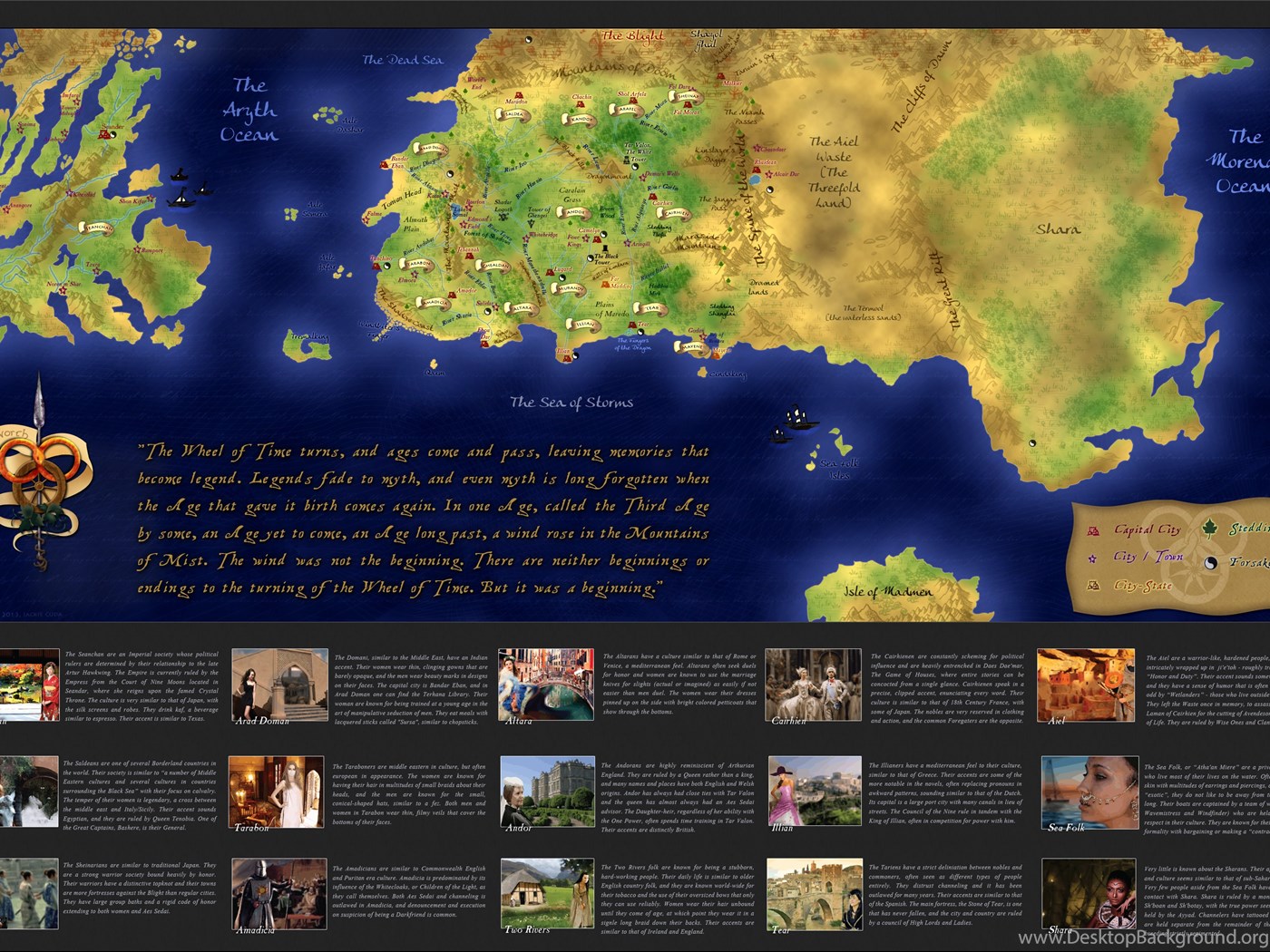
Task: Select the Andor scroll banner on map
Action: (574, 212)
